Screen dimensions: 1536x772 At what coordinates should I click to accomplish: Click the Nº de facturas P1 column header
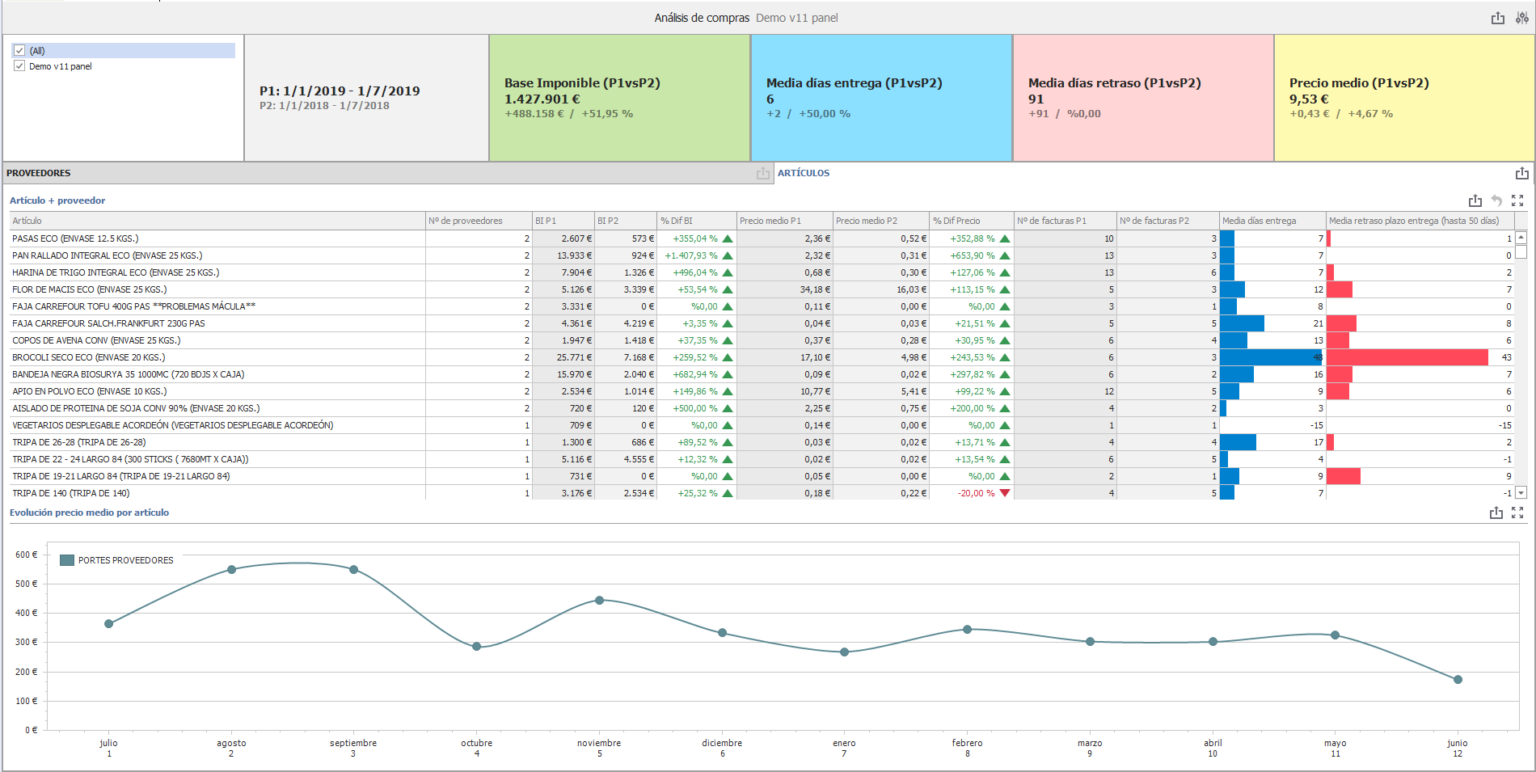1064,221
